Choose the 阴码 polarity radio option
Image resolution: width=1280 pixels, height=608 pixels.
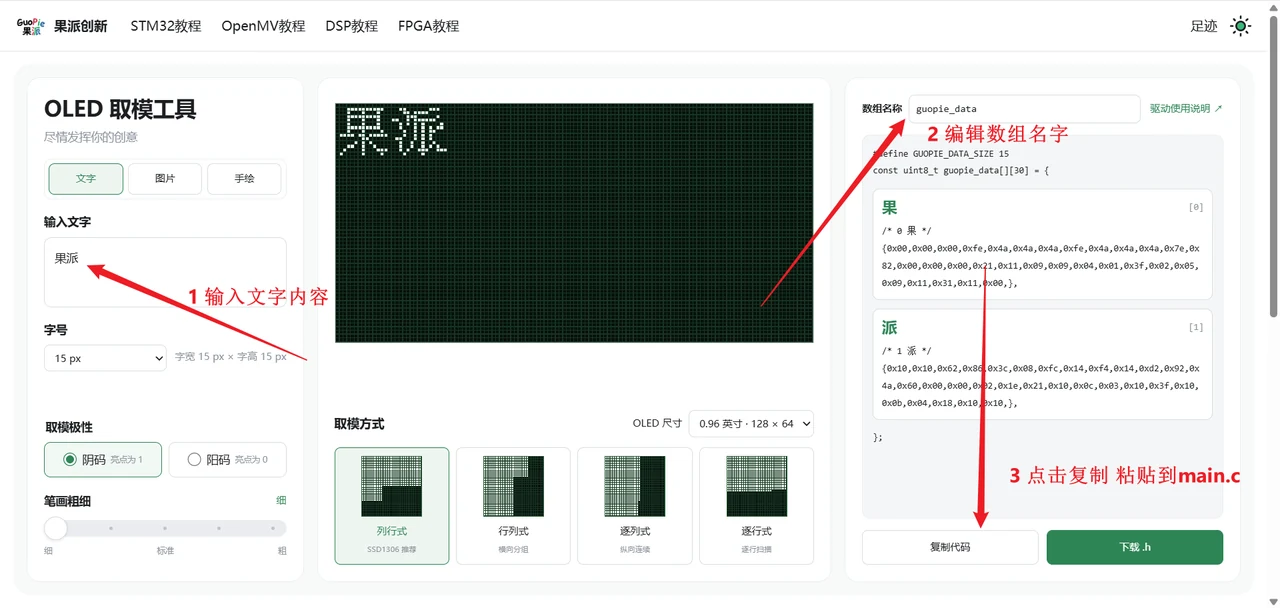click(x=103, y=459)
